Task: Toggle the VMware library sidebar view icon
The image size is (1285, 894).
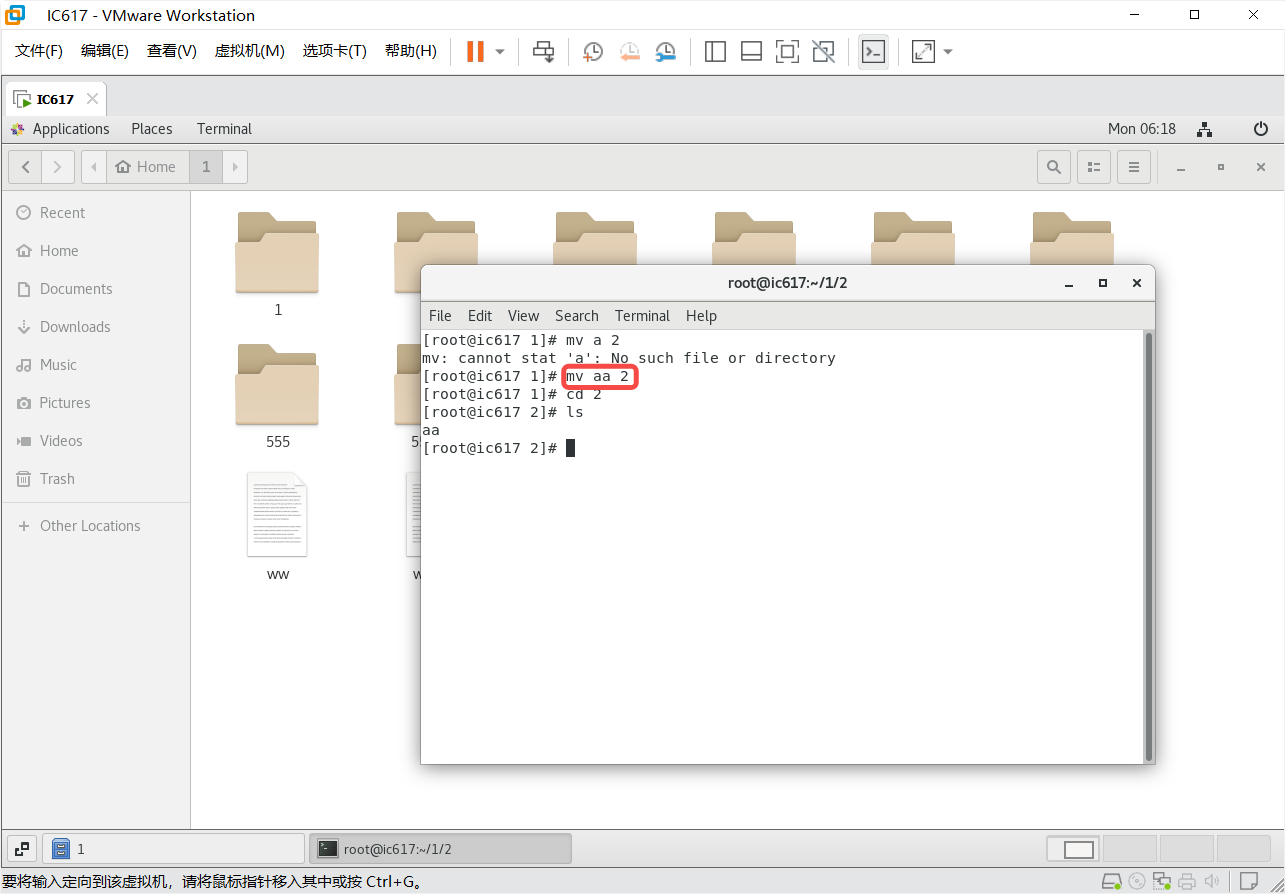Action: pos(715,51)
